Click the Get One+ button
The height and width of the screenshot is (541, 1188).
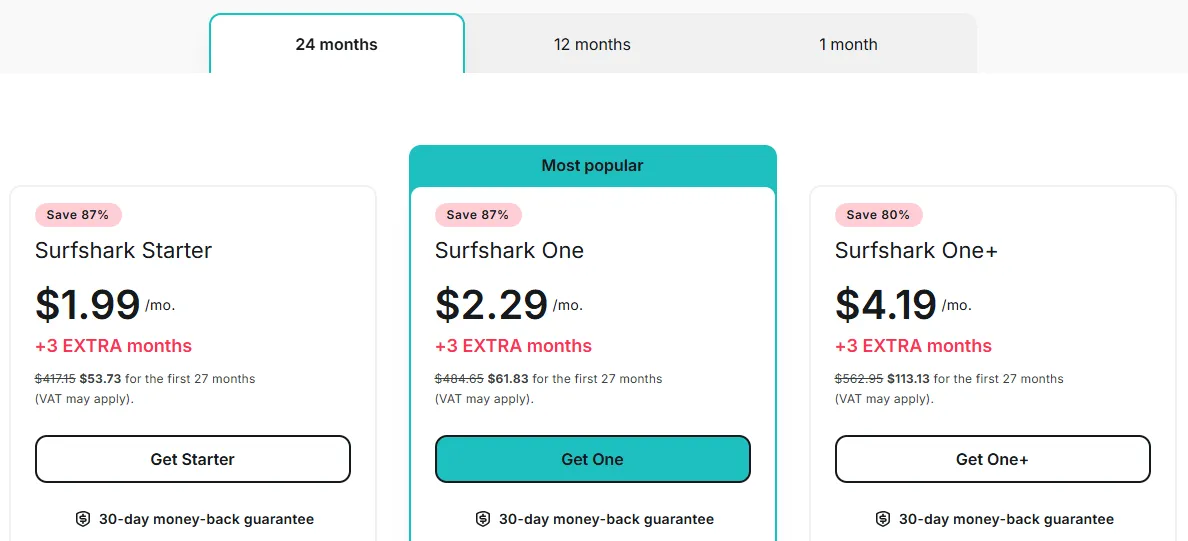(x=992, y=459)
